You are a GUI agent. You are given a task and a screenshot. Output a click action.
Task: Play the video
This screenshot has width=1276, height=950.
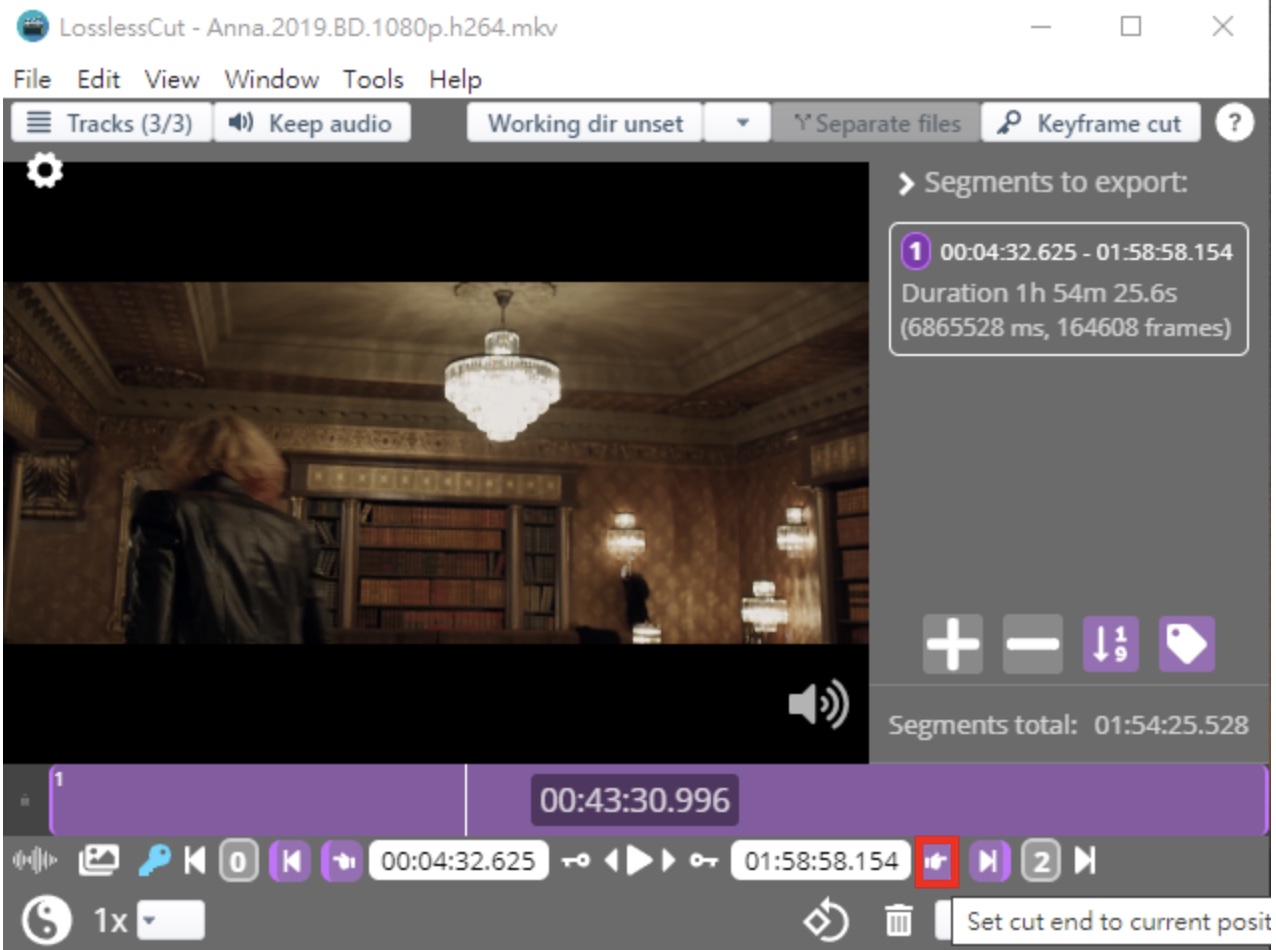638,861
